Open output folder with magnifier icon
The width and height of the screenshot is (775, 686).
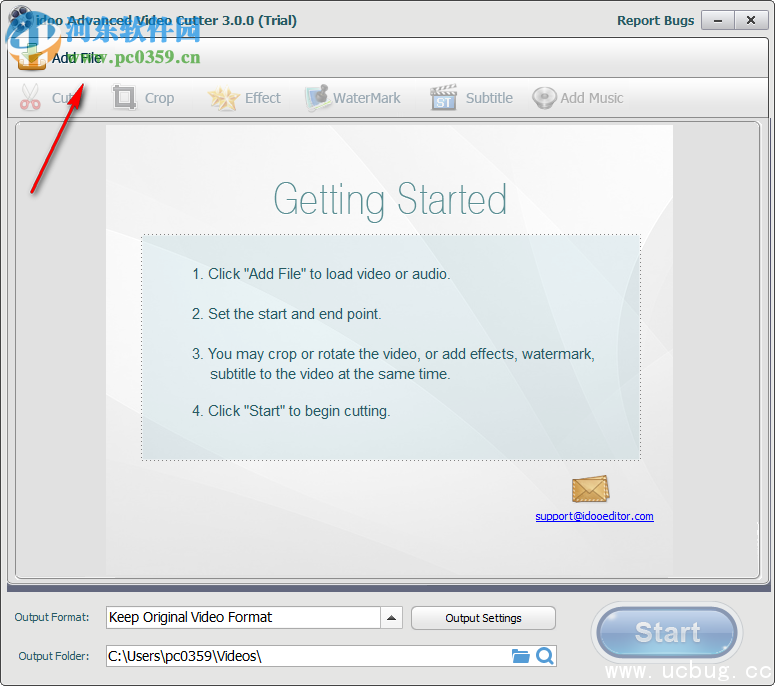tap(545, 656)
